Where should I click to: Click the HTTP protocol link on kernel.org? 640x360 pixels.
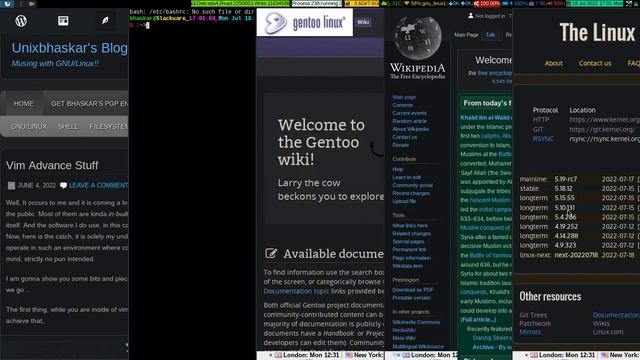point(541,120)
